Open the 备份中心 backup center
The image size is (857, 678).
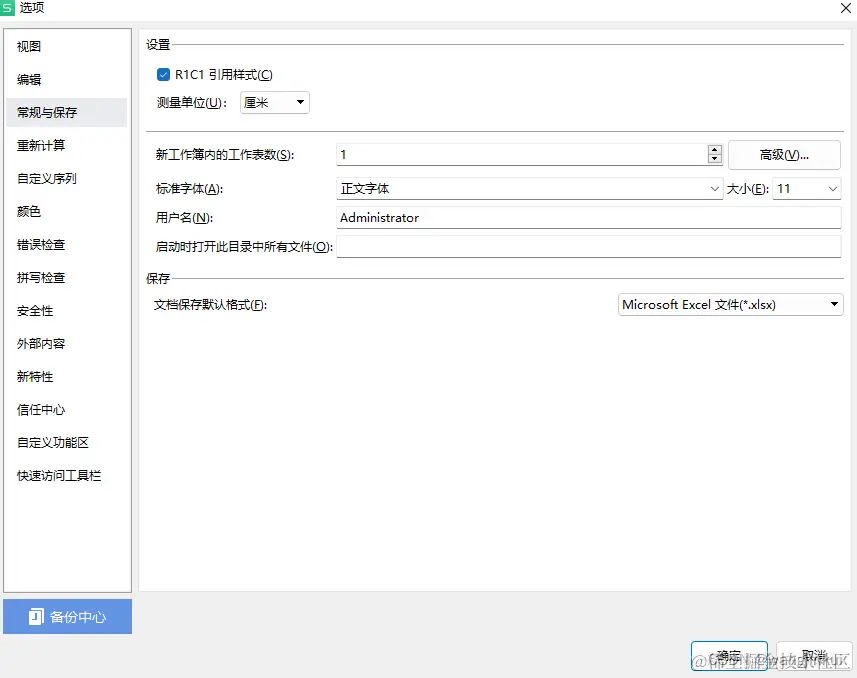(x=67, y=617)
